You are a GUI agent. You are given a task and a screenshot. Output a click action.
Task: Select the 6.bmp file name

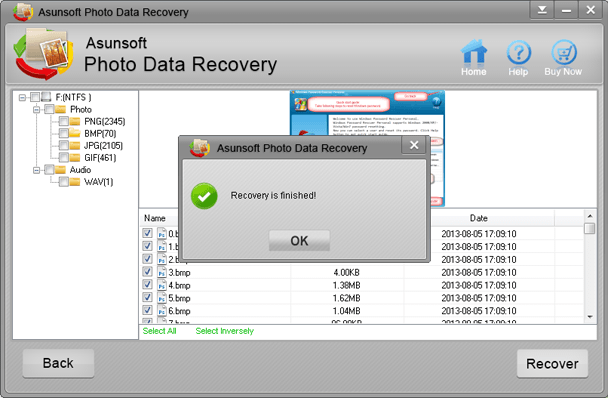[179, 311]
